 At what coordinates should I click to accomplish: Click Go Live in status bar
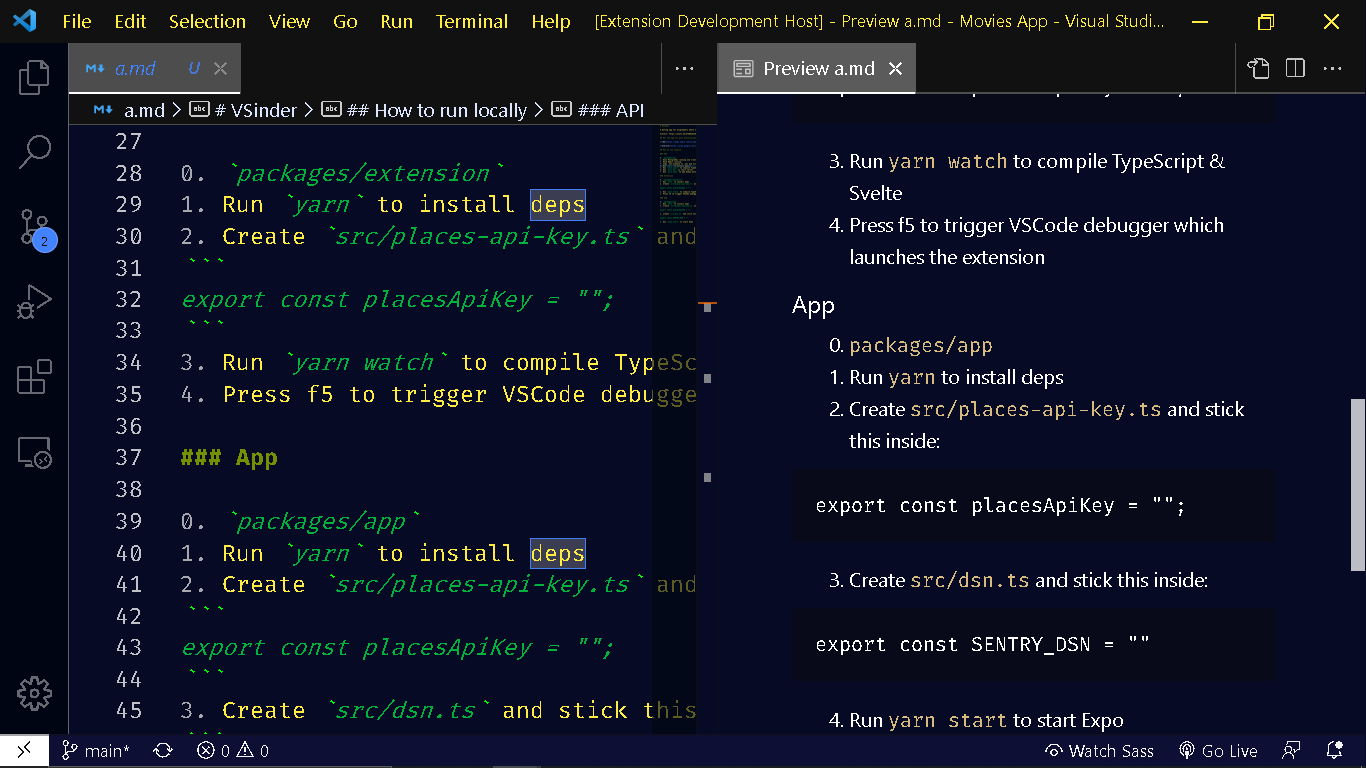[x=1218, y=751]
